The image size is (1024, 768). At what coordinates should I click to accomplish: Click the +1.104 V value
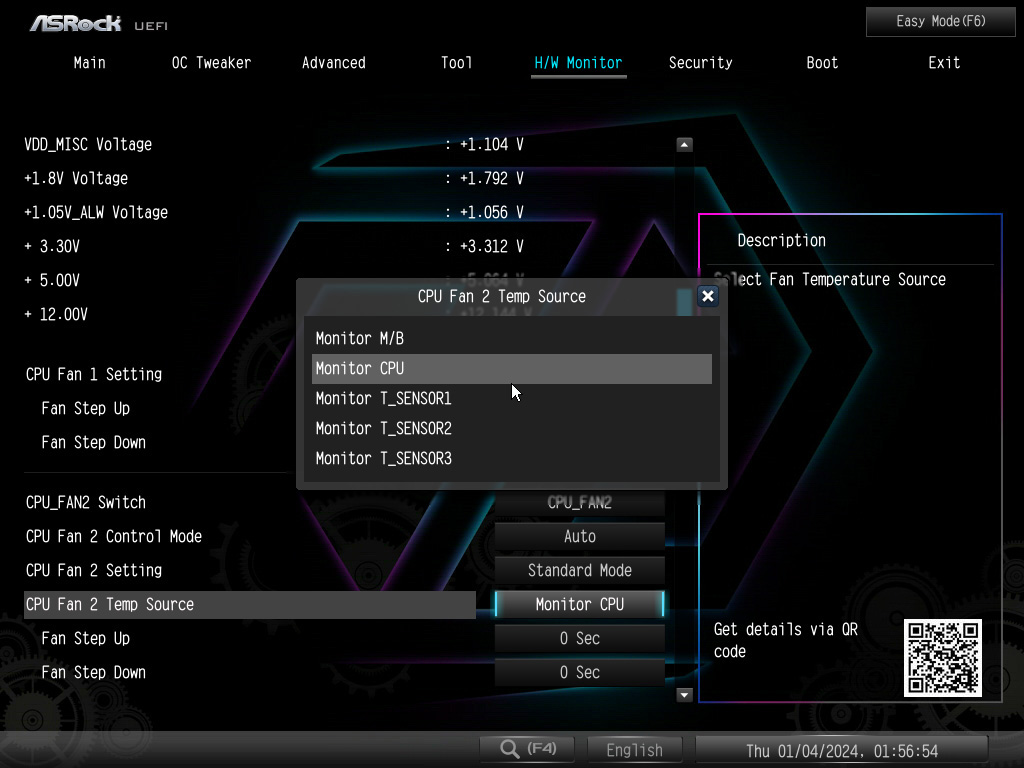[x=491, y=144]
